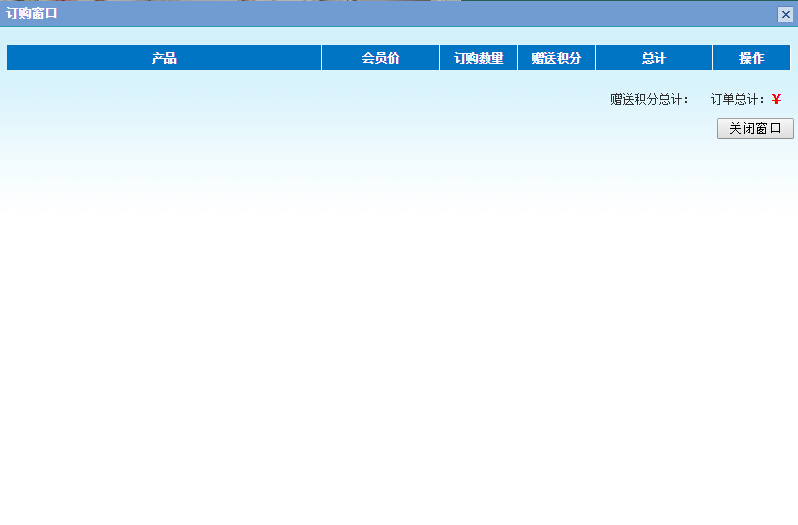Click the 产品 column header
The image size is (798, 525).
tap(164, 58)
